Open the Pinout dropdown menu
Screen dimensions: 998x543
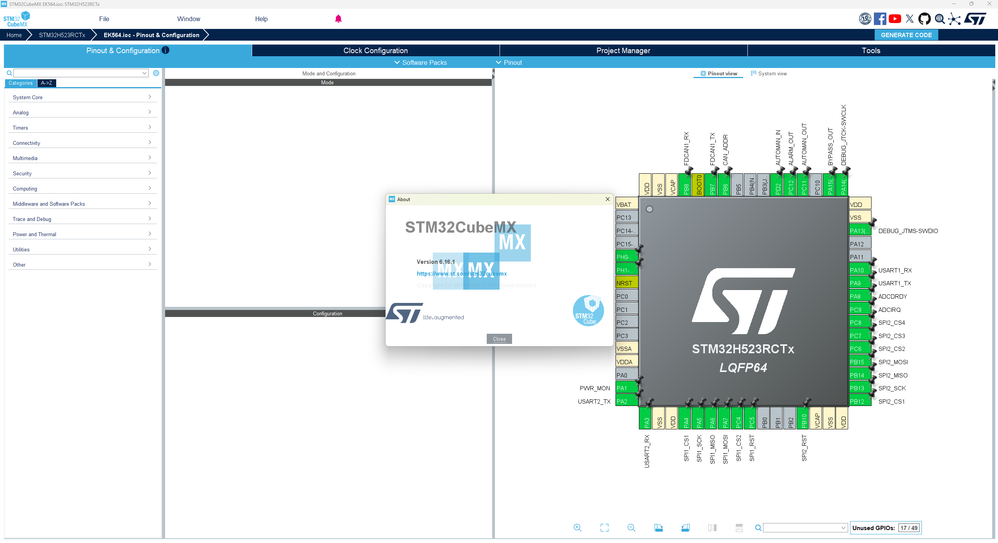click(x=509, y=62)
